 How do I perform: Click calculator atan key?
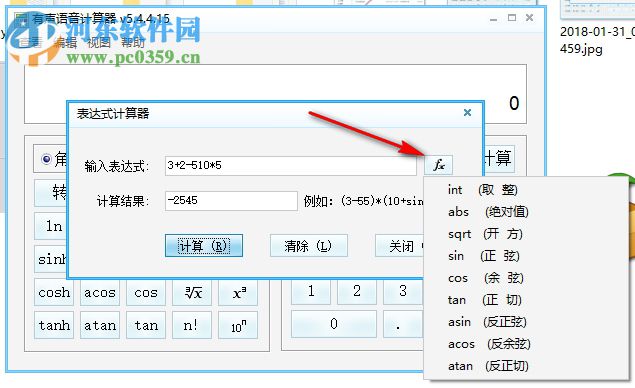(100, 325)
